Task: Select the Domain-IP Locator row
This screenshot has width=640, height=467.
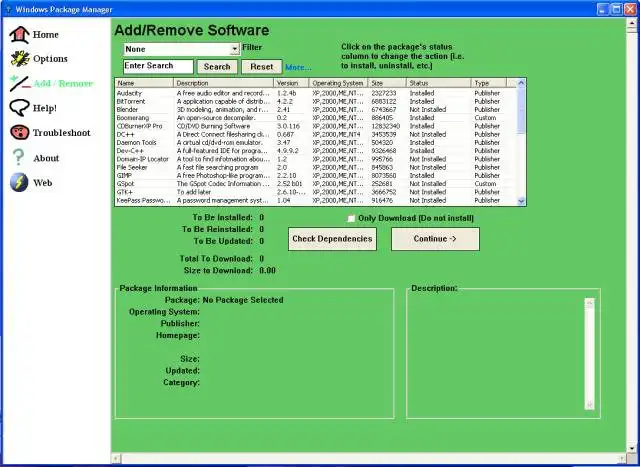Action: tap(316, 159)
